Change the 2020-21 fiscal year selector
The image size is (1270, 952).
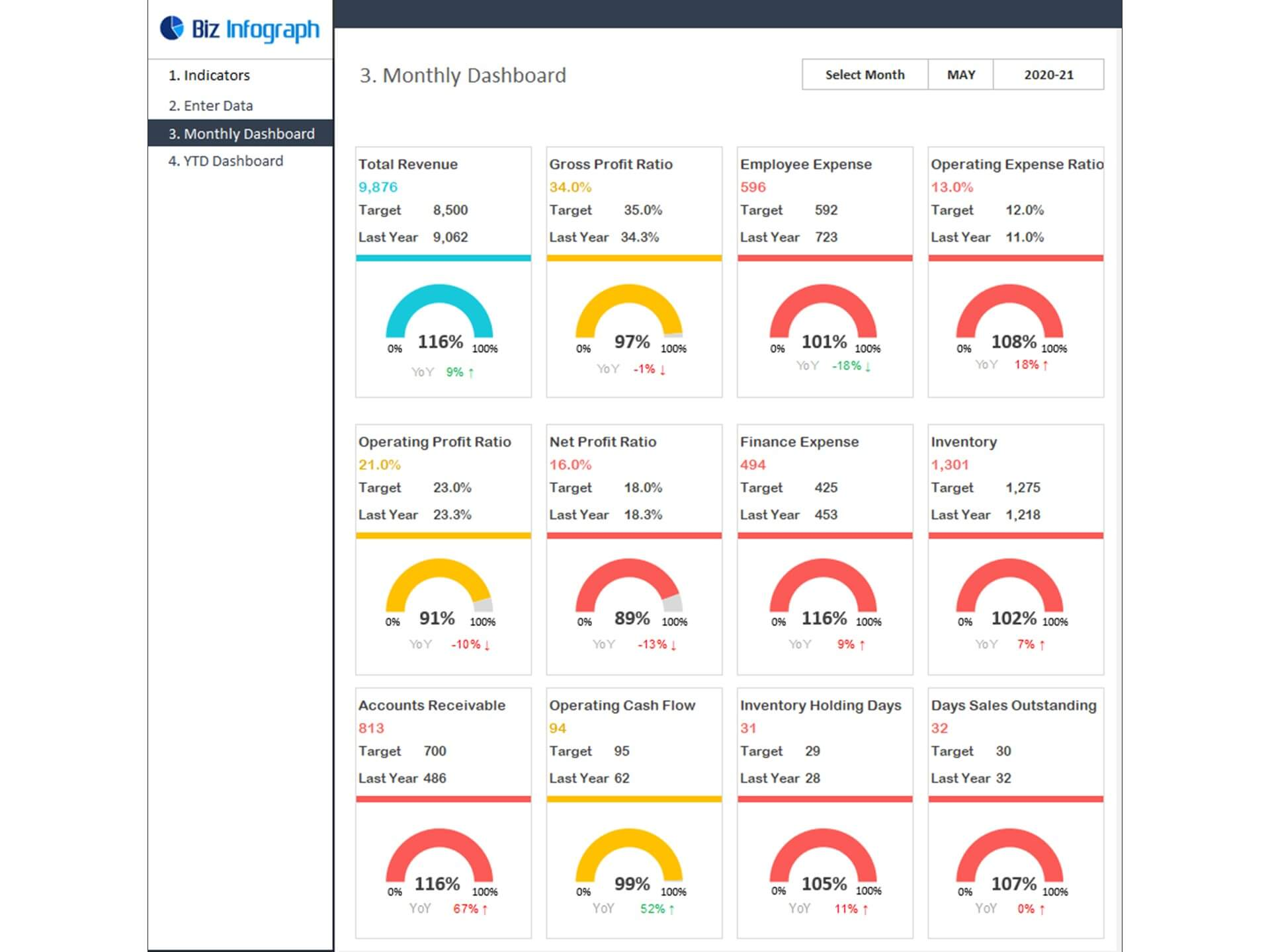point(1047,75)
